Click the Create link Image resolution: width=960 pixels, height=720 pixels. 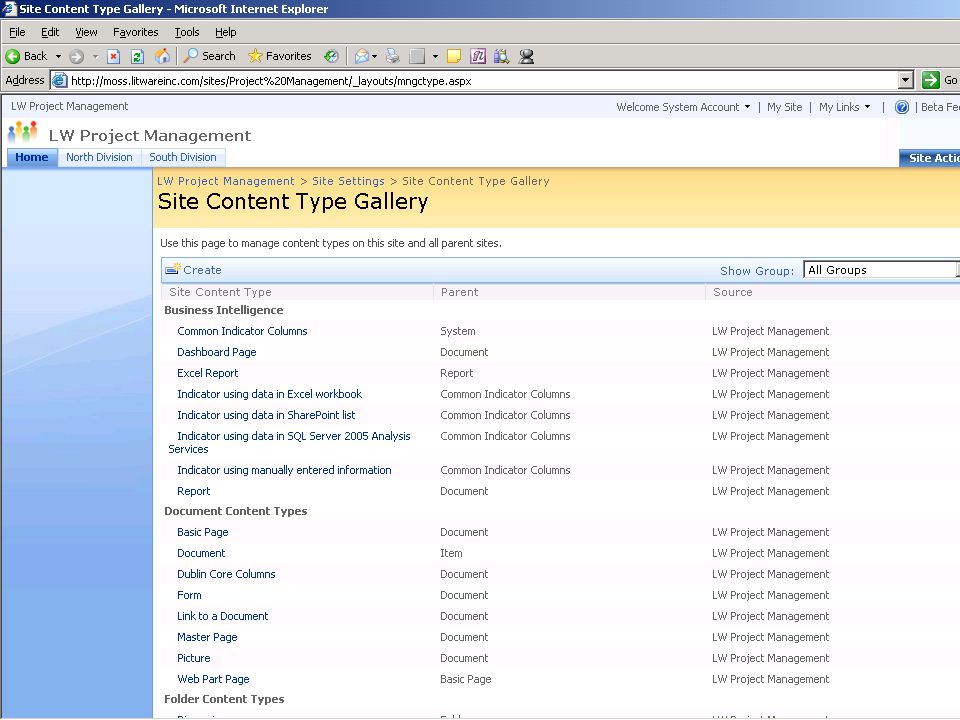pos(202,270)
